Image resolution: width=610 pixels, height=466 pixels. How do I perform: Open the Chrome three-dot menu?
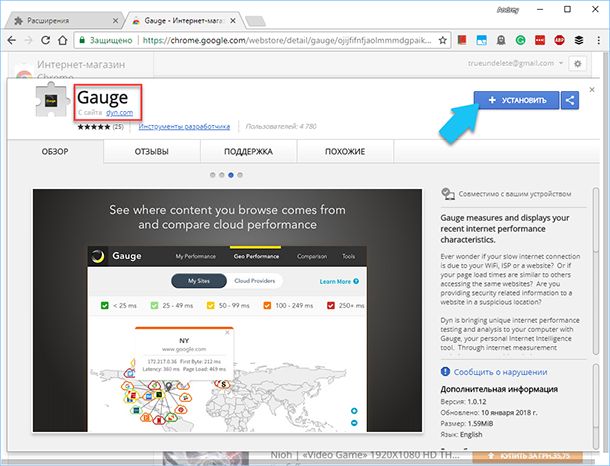[596, 41]
